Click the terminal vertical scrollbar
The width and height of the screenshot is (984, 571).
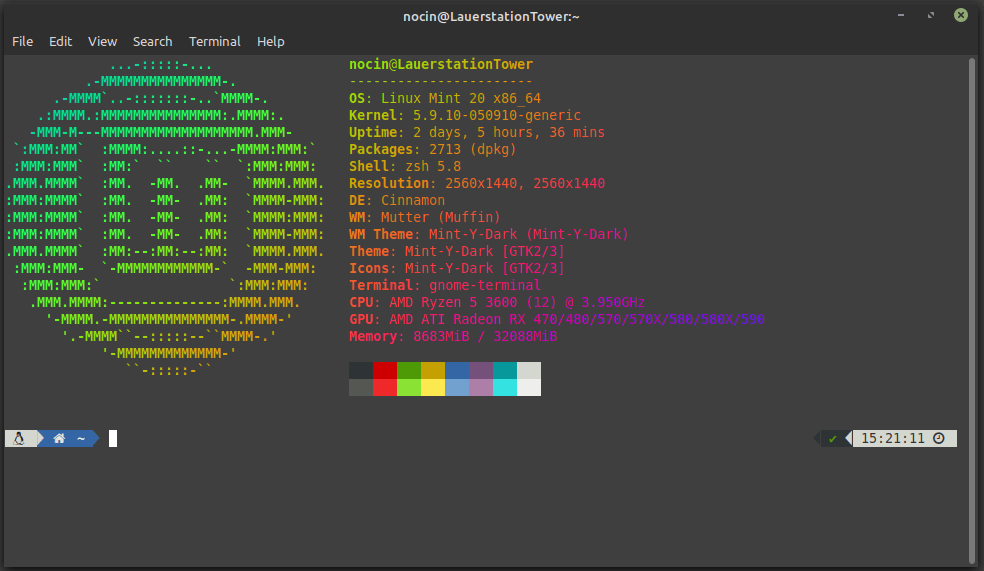point(972,311)
